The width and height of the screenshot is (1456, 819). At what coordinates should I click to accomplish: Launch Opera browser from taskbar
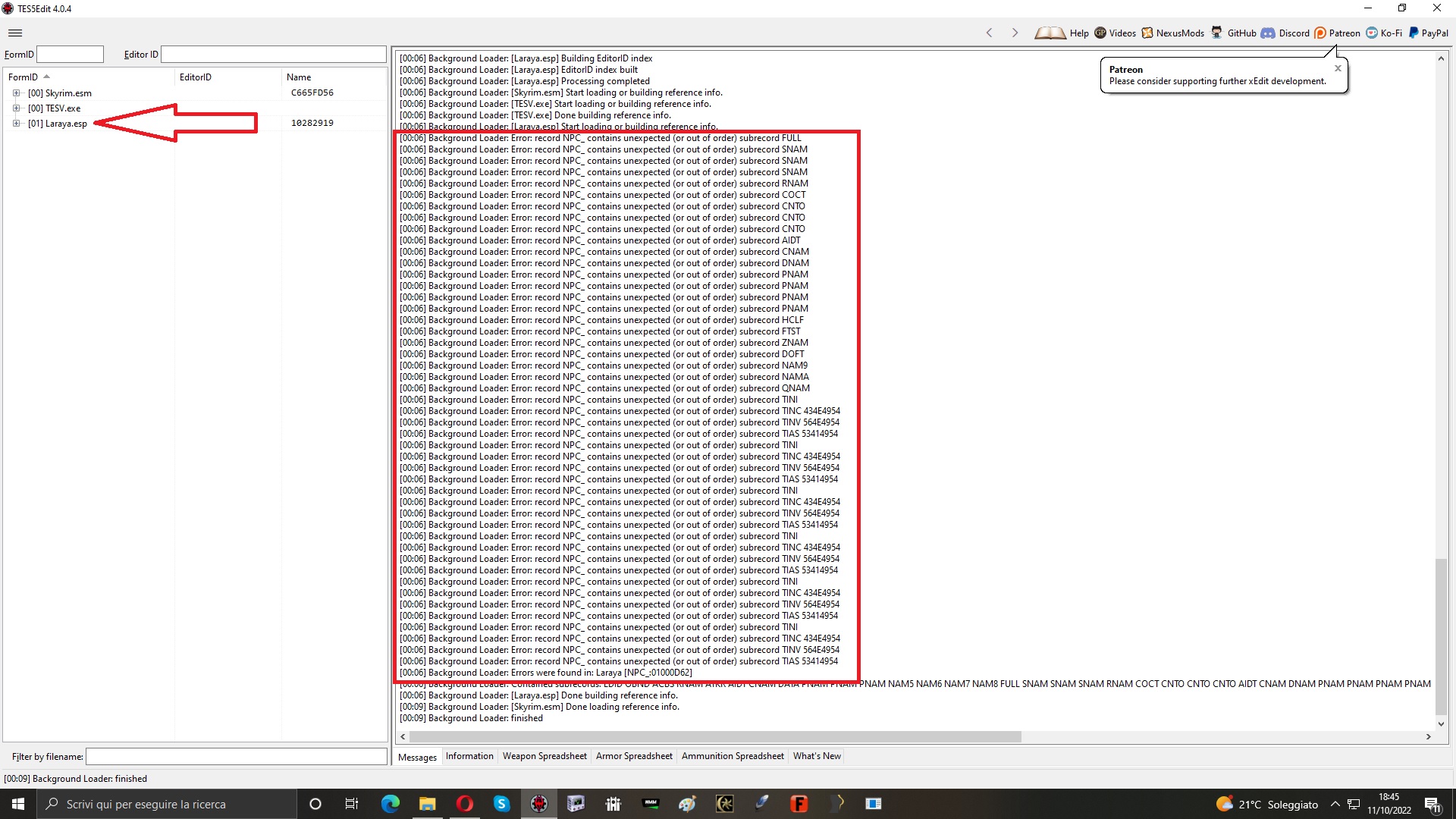[x=464, y=804]
